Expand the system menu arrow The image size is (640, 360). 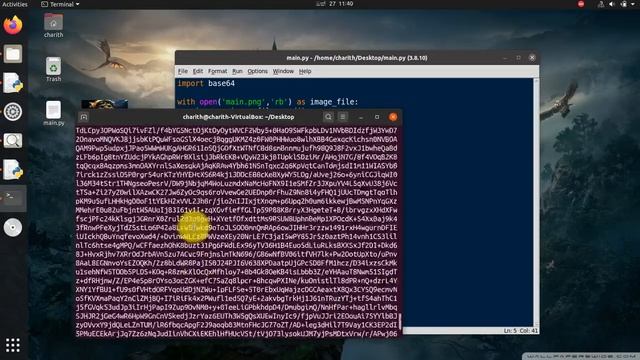coord(634,4)
